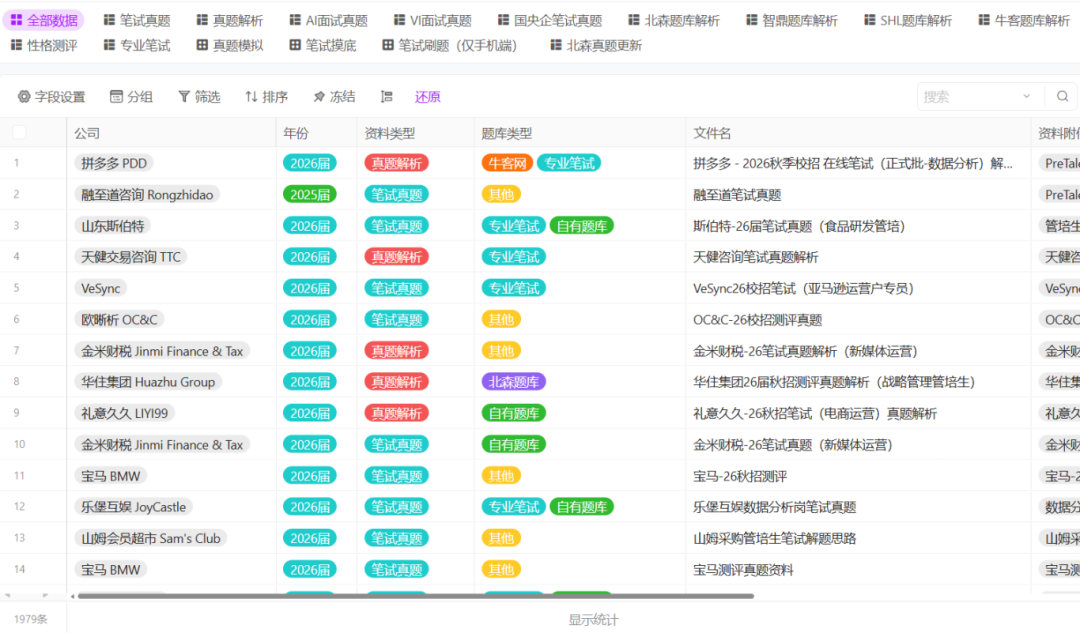Open the 字段设置 field settings gear
This screenshot has height=633, width=1080.
pyautogui.click(x=25, y=97)
